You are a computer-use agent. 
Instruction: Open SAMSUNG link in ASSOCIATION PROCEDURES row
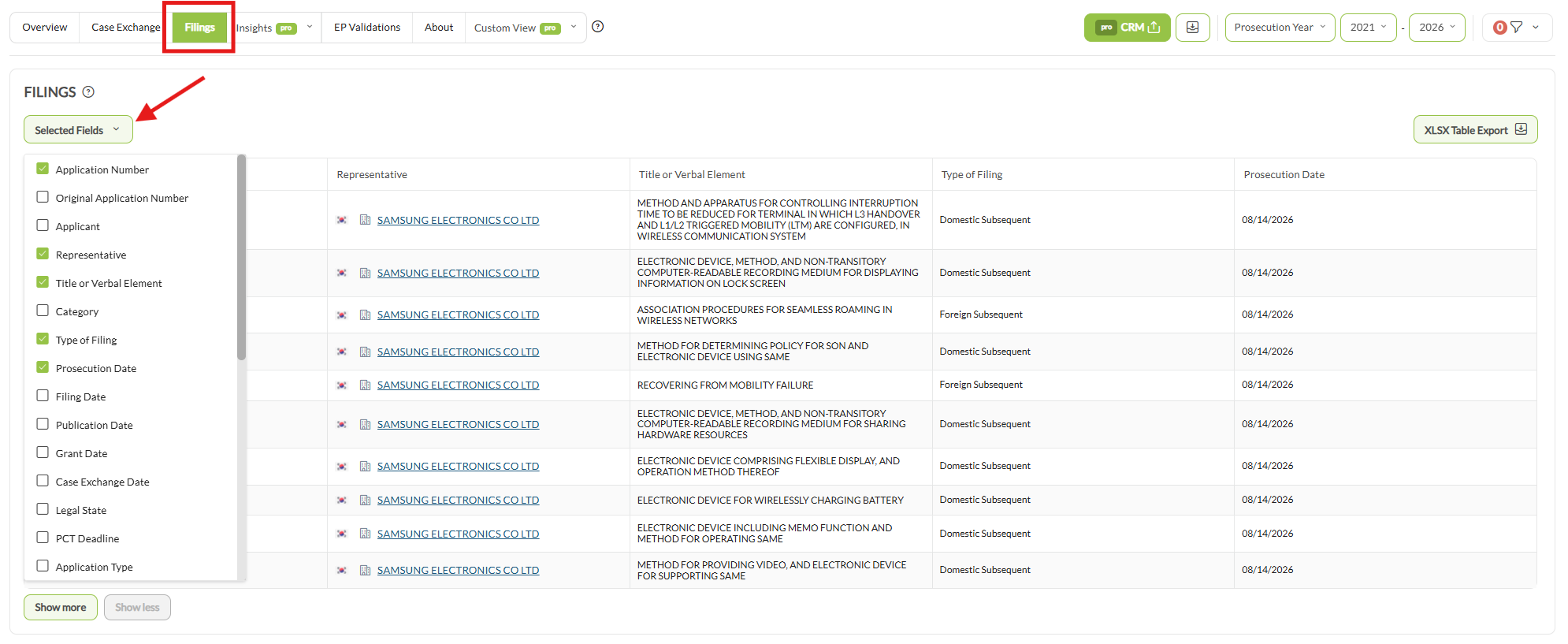(x=458, y=315)
